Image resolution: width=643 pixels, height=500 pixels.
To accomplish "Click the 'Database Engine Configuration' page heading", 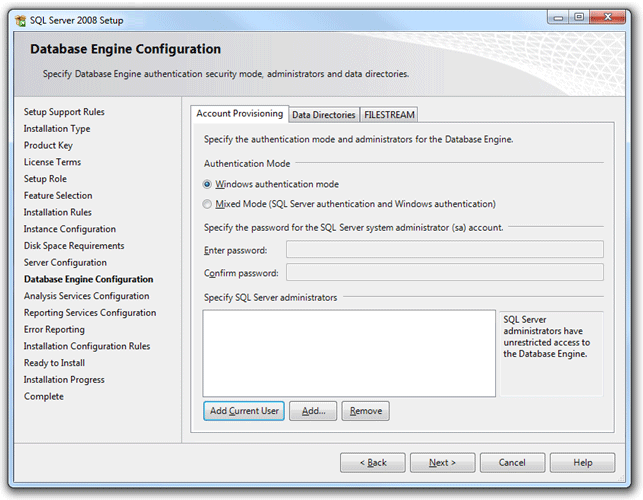I will (125, 49).
